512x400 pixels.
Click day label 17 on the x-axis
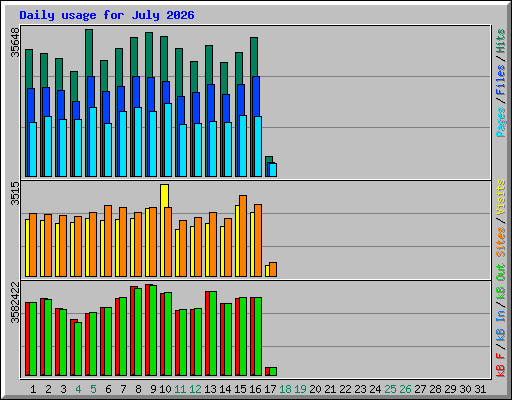[270, 389]
